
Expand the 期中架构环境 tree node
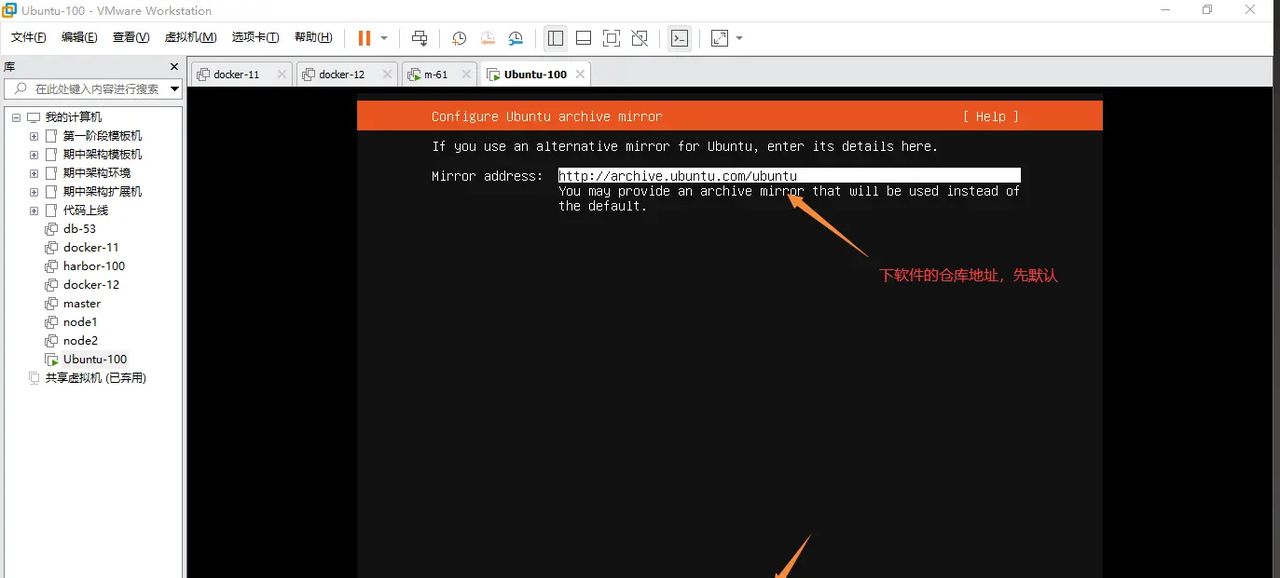click(x=33, y=172)
